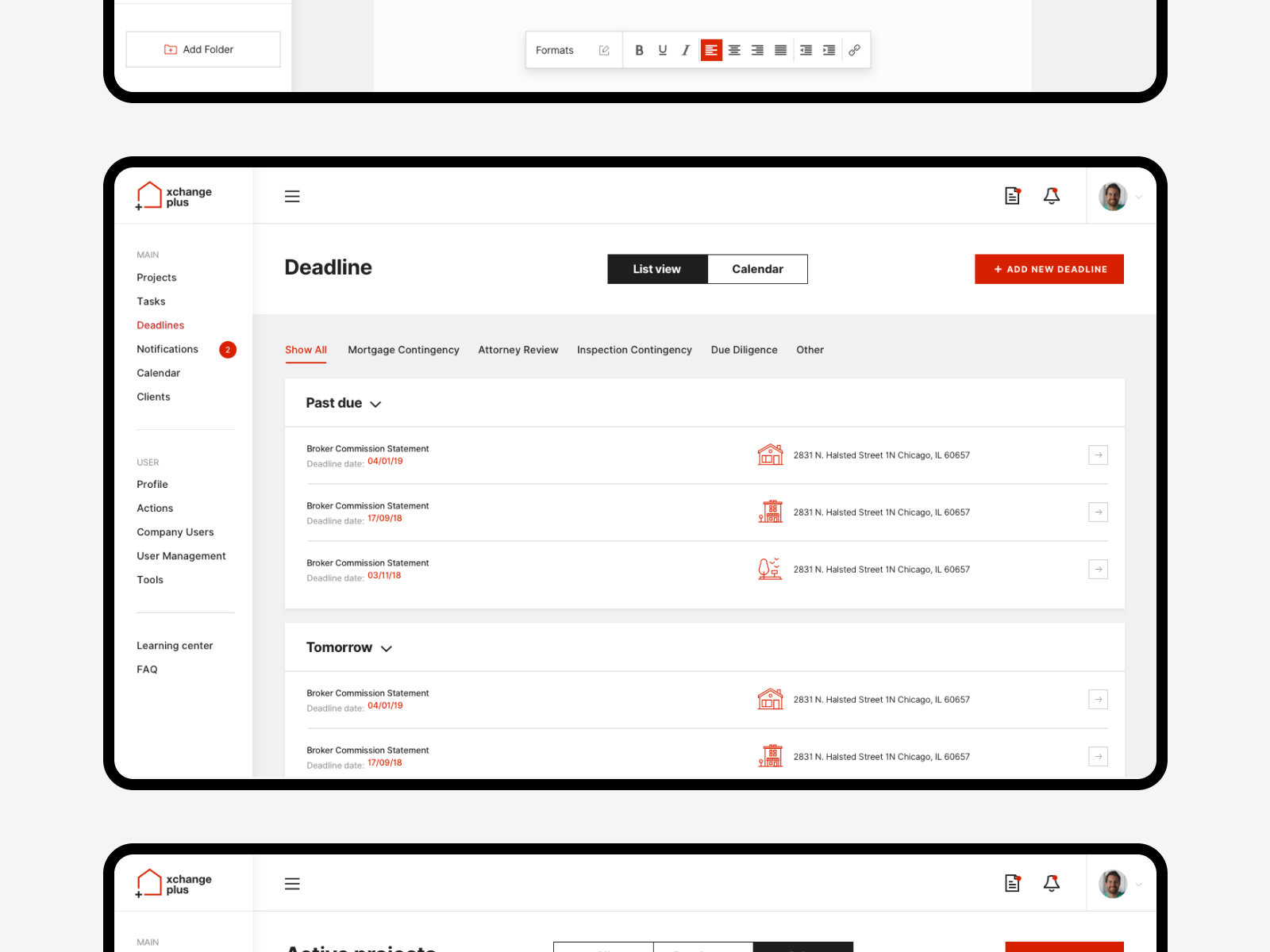Open the hamburger menu next to the logo
The height and width of the screenshot is (952, 1270).
click(x=292, y=196)
